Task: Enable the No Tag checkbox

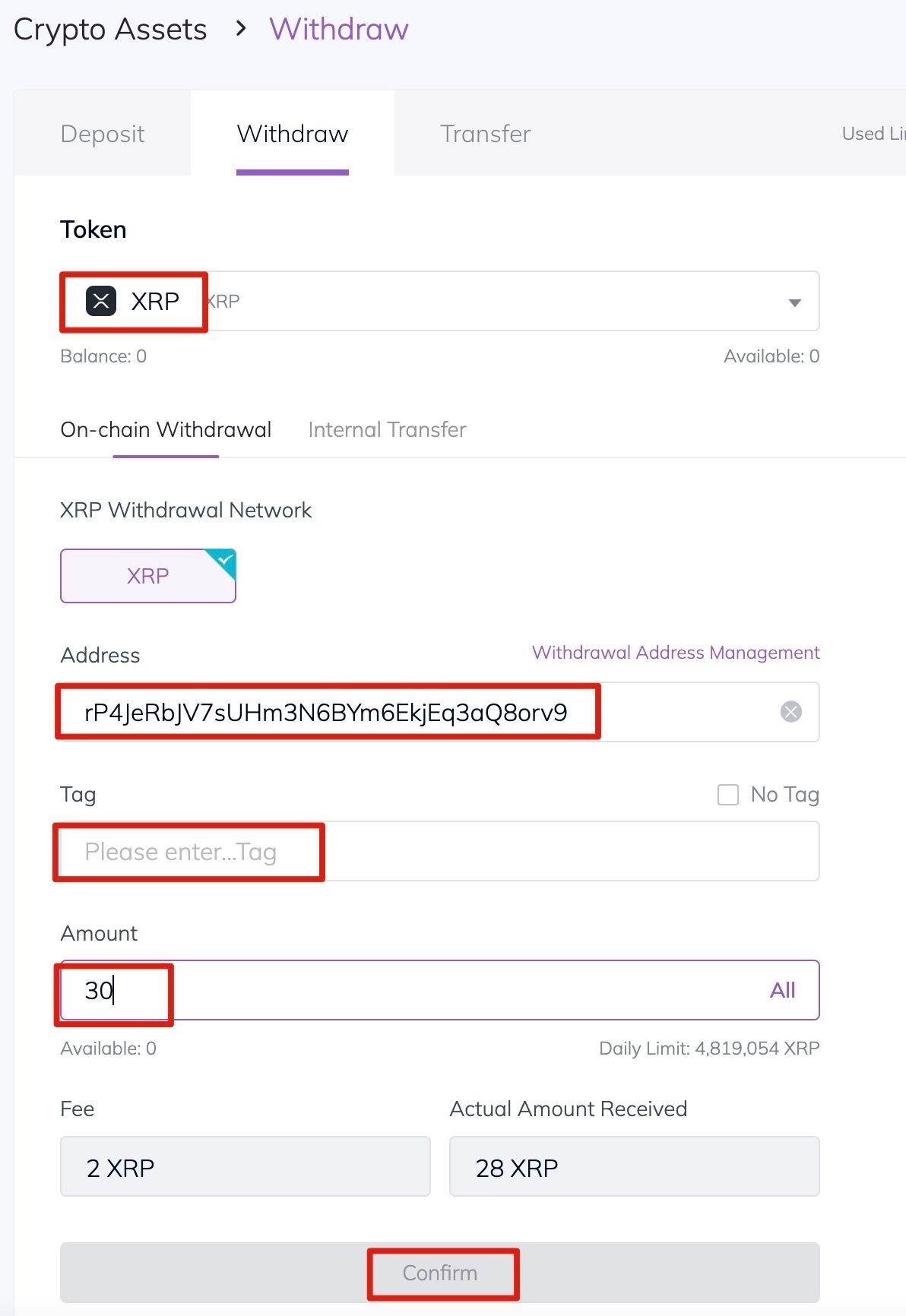Action: 728,795
